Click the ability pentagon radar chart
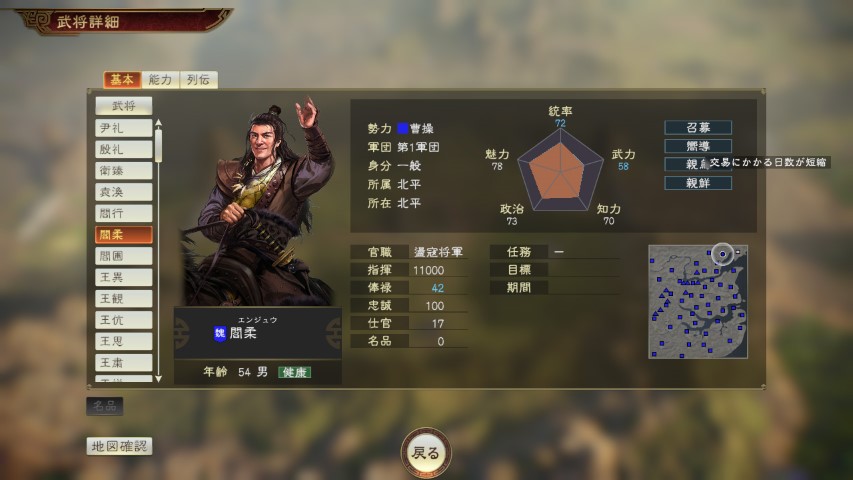 tap(560, 170)
